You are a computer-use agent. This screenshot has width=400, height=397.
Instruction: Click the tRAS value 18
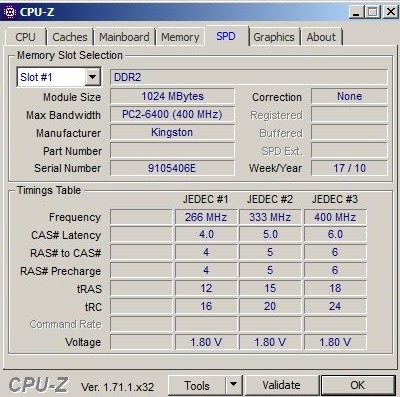[335, 288]
